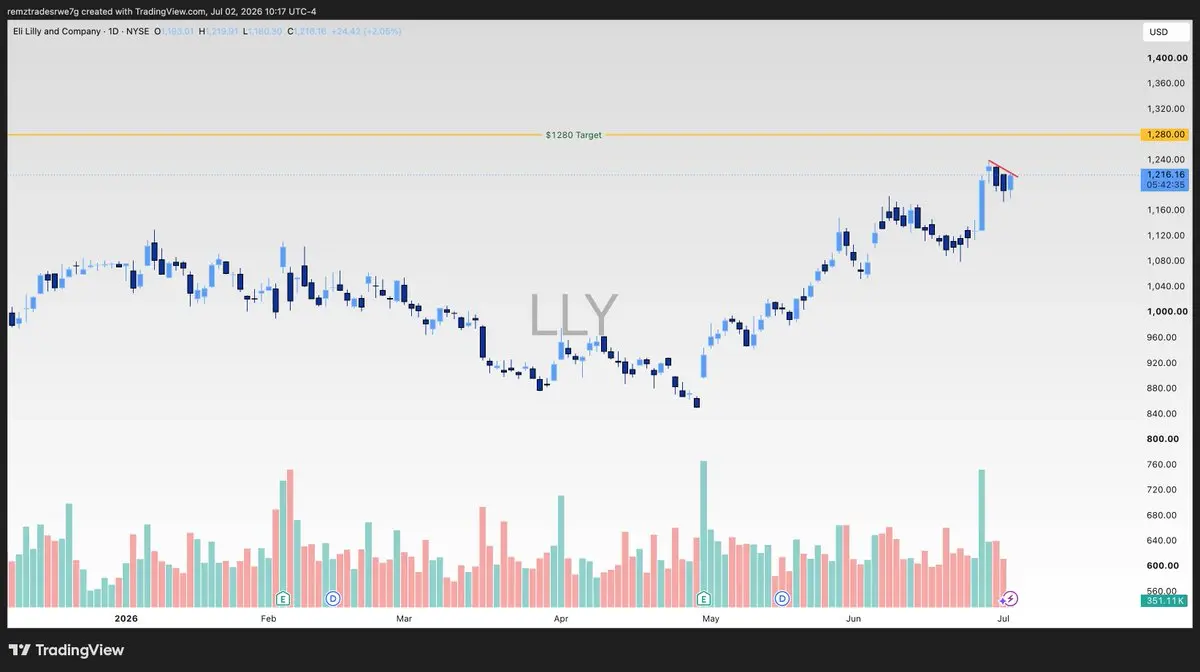Click the 1,040.00 price scale label
This screenshot has width=1200, height=672.
click(x=1166, y=287)
